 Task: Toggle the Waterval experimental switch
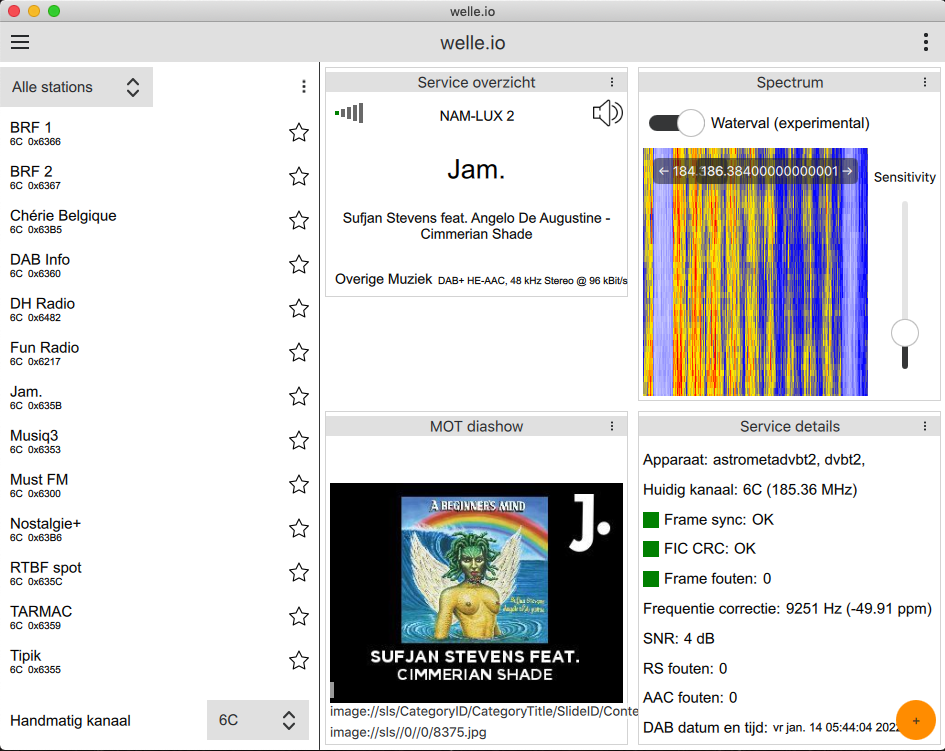676,123
